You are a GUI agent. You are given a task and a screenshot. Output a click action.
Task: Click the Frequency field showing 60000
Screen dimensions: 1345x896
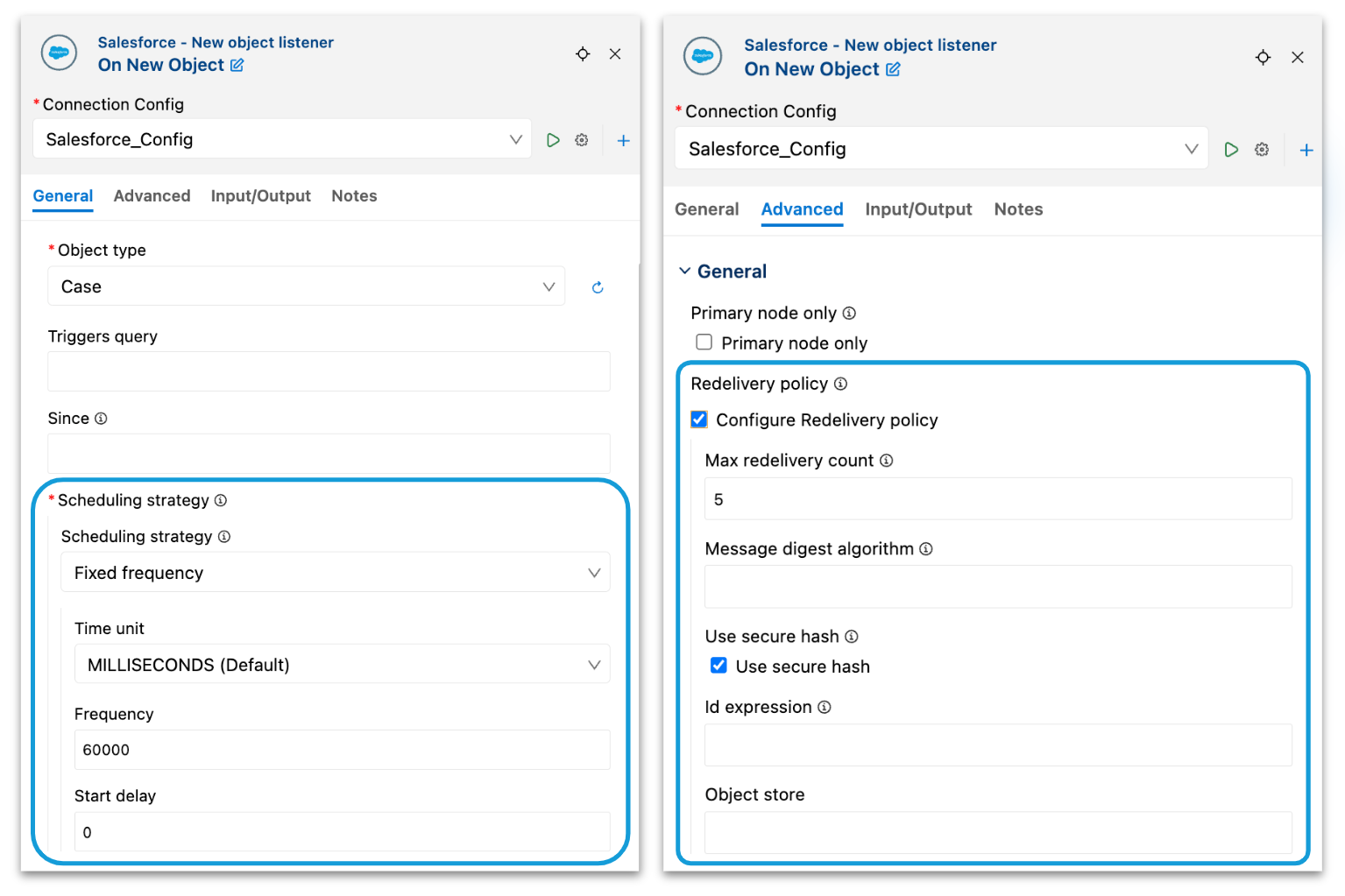(x=343, y=750)
